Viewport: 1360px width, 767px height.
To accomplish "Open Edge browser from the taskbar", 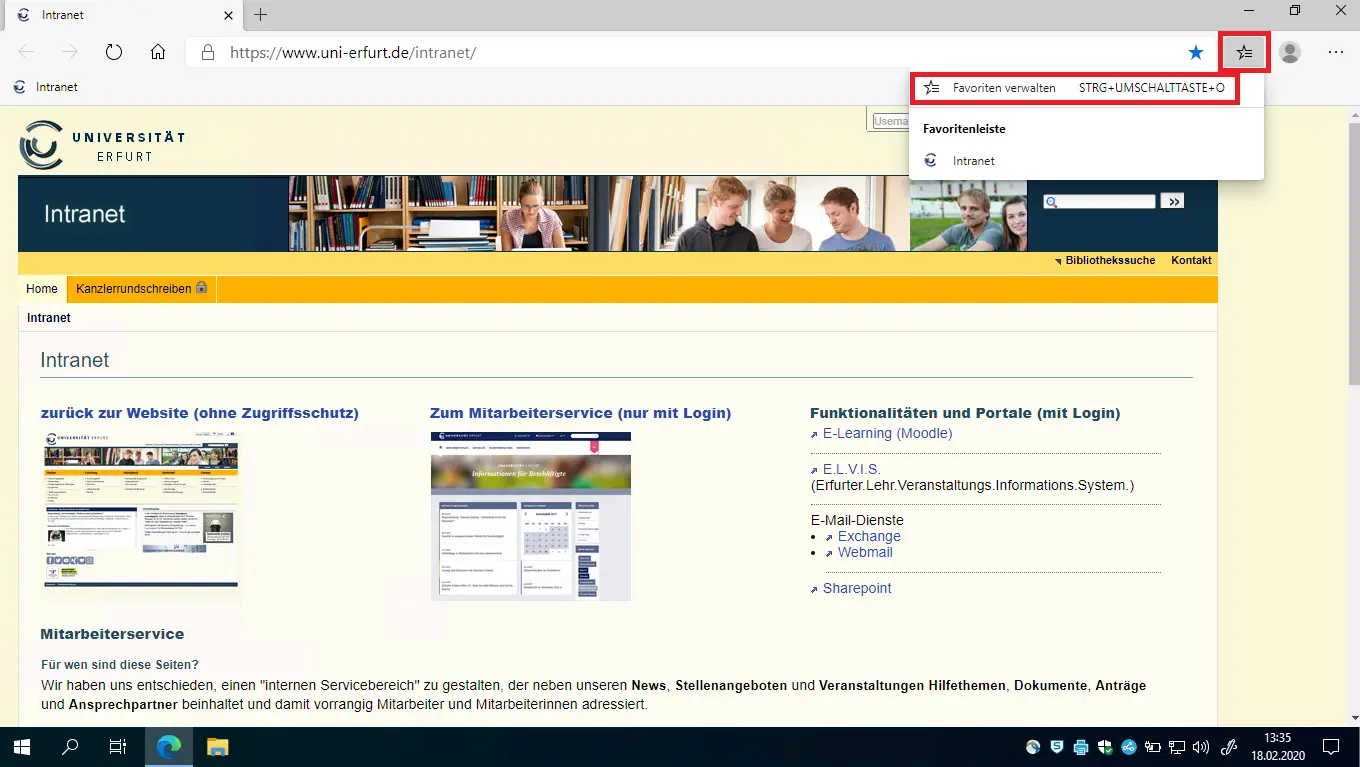I will tap(169, 746).
